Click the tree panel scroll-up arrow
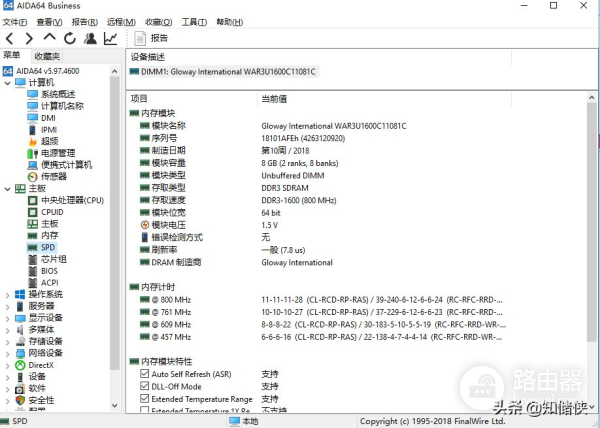This screenshot has width=600, height=428. click(114, 71)
